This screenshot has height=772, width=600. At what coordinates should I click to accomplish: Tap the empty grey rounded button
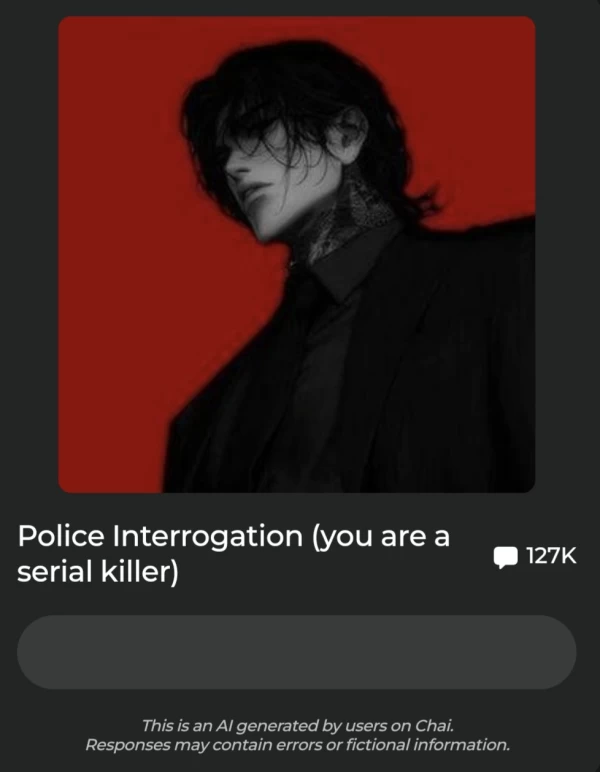[x=297, y=652]
